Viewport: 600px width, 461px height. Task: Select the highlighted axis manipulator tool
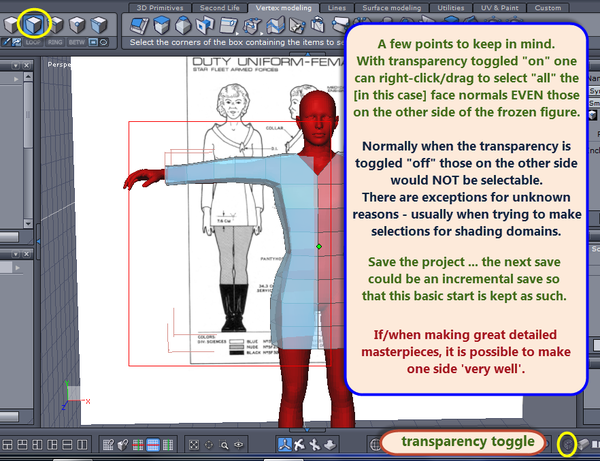point(285,445)
